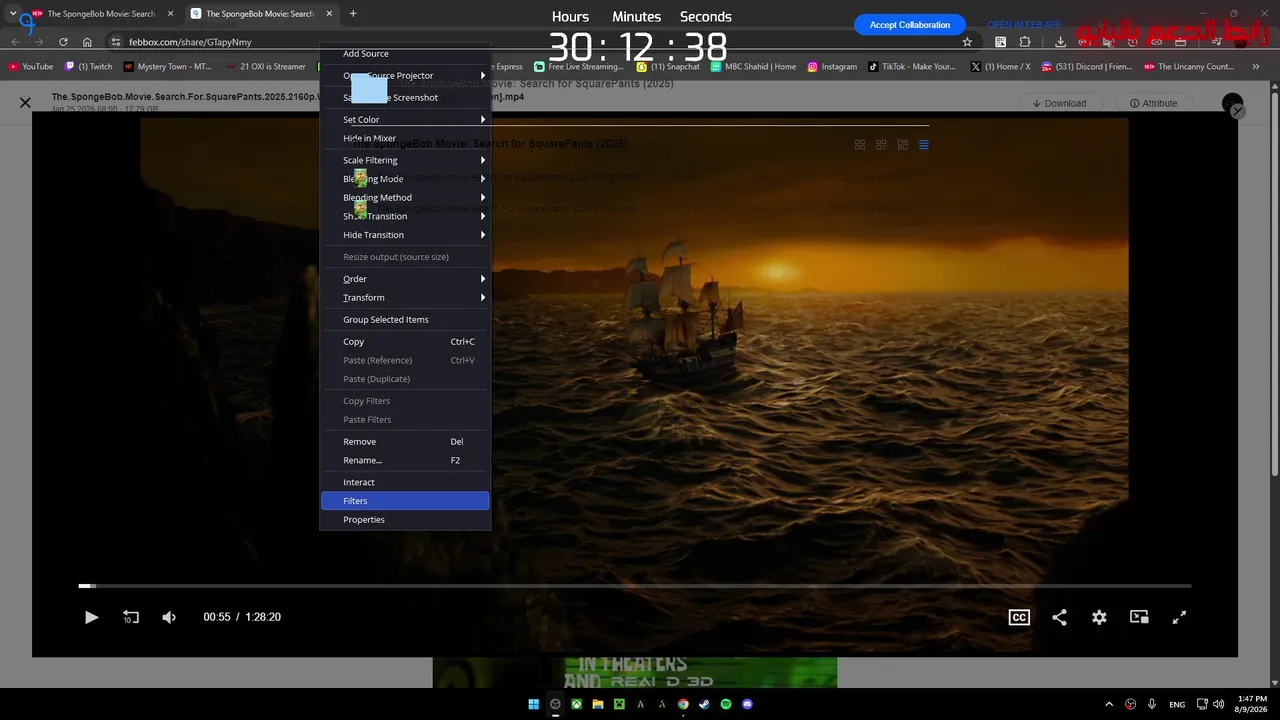
Task: Choose Group Selected Items
Action: [405, 320]
